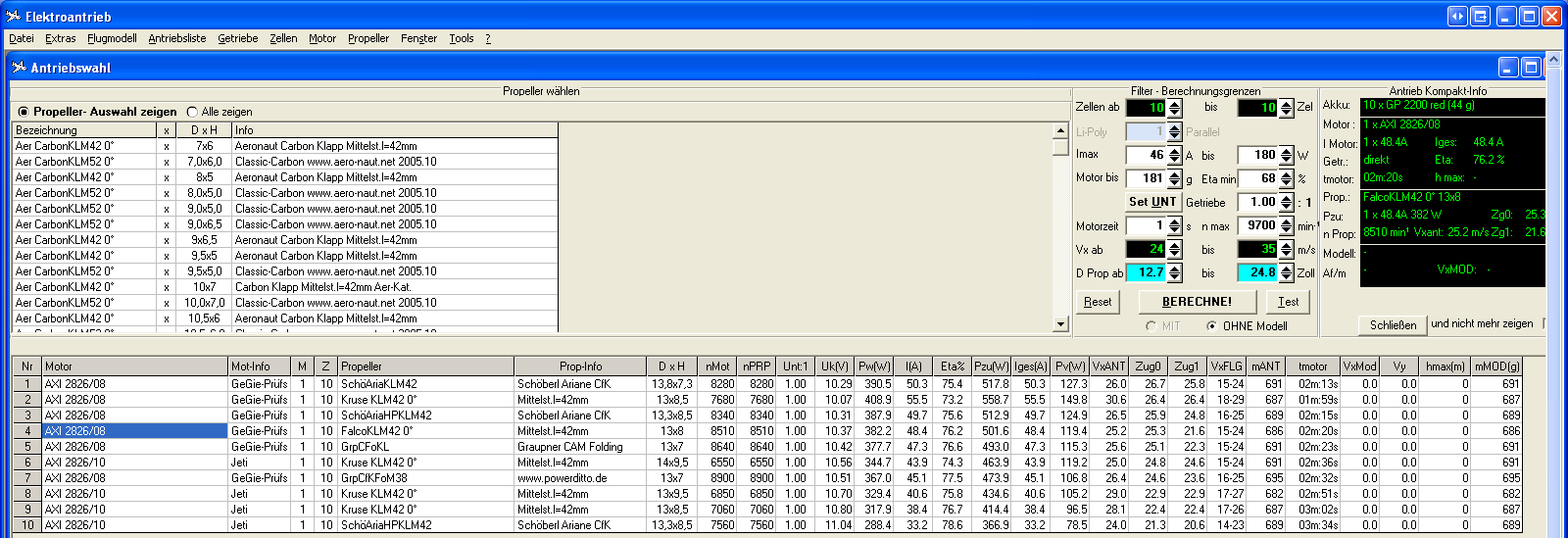Open the Antriebsliste menu

[x=177, y=38]
